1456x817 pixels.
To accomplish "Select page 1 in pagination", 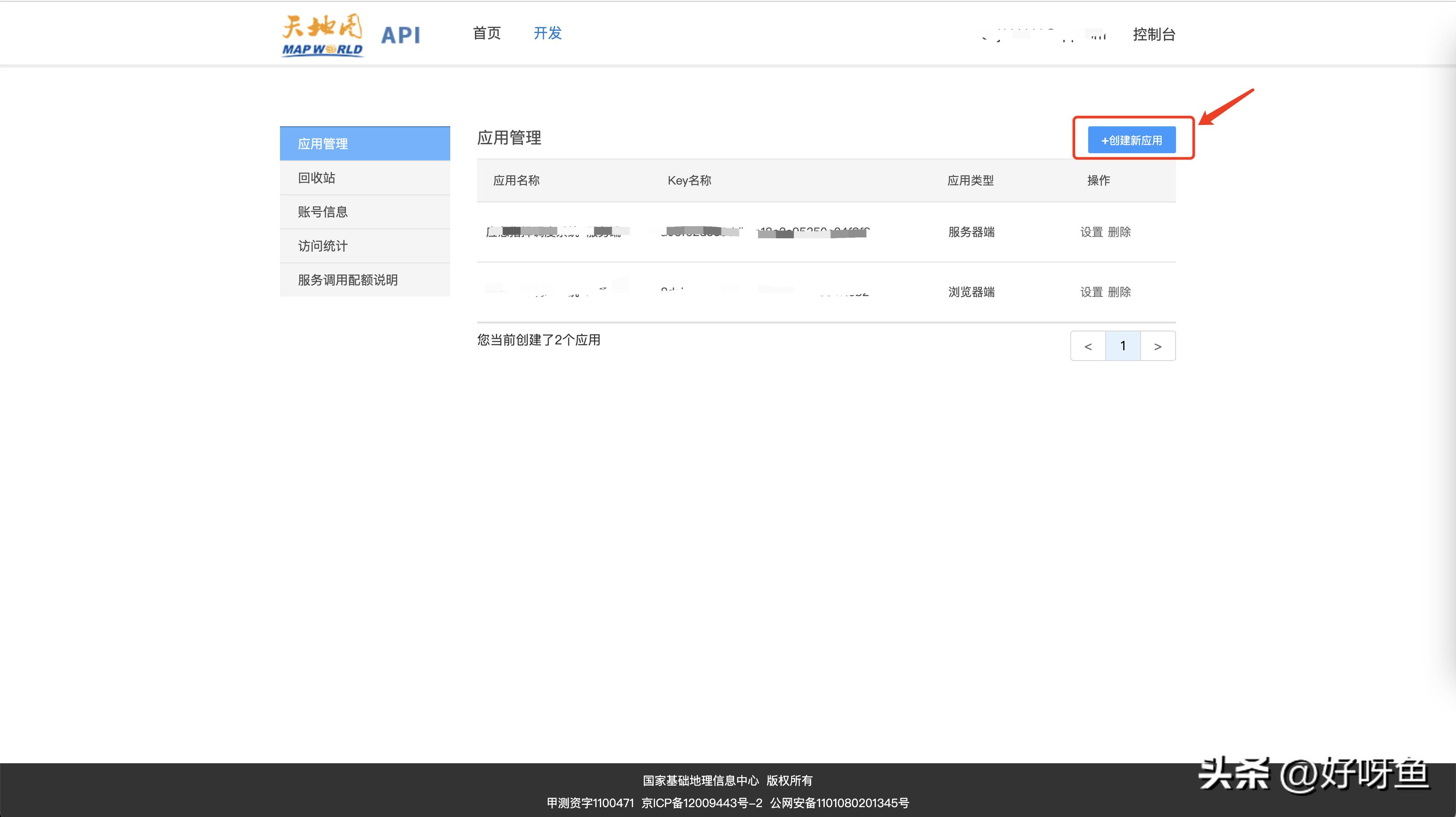I will 1123,345.
